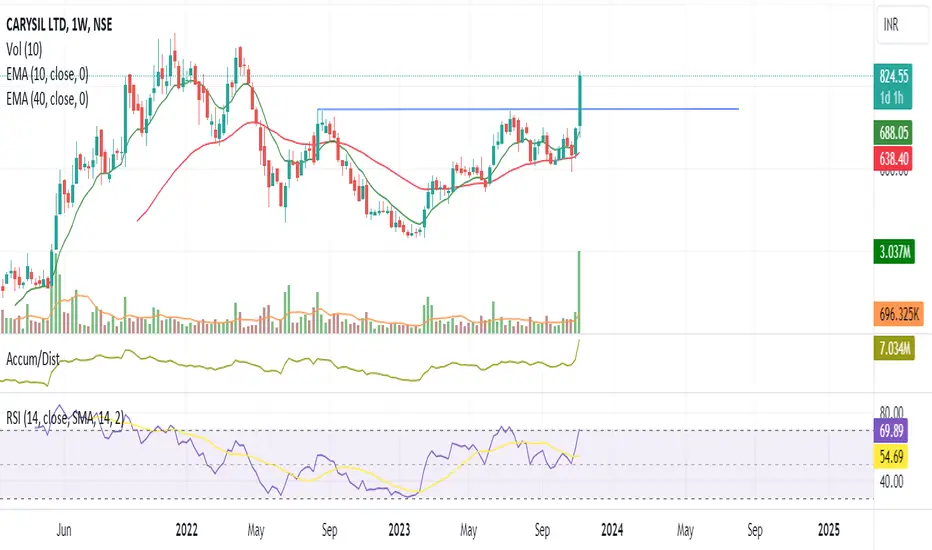Screen dimensions: 932x550
Task: Click the 696.325K volume average label
Action: coord(899,313)
